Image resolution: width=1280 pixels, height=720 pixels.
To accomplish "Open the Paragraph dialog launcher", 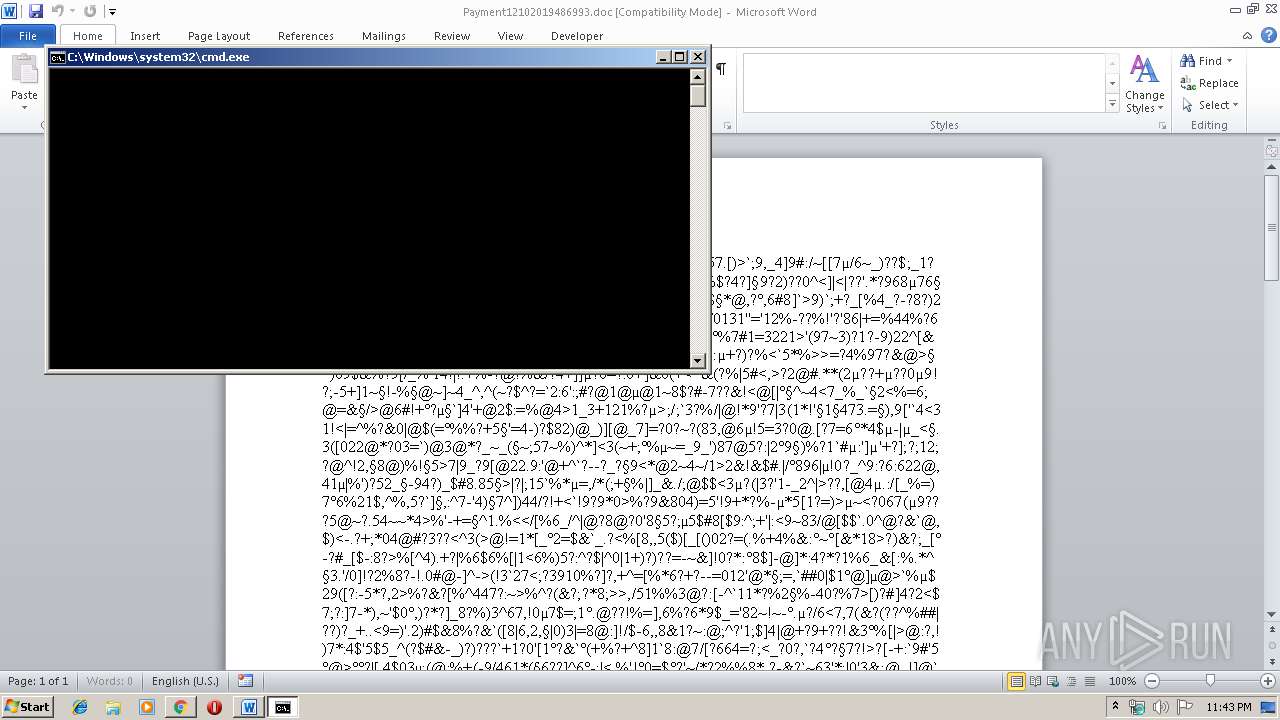I will coord(727,126).
